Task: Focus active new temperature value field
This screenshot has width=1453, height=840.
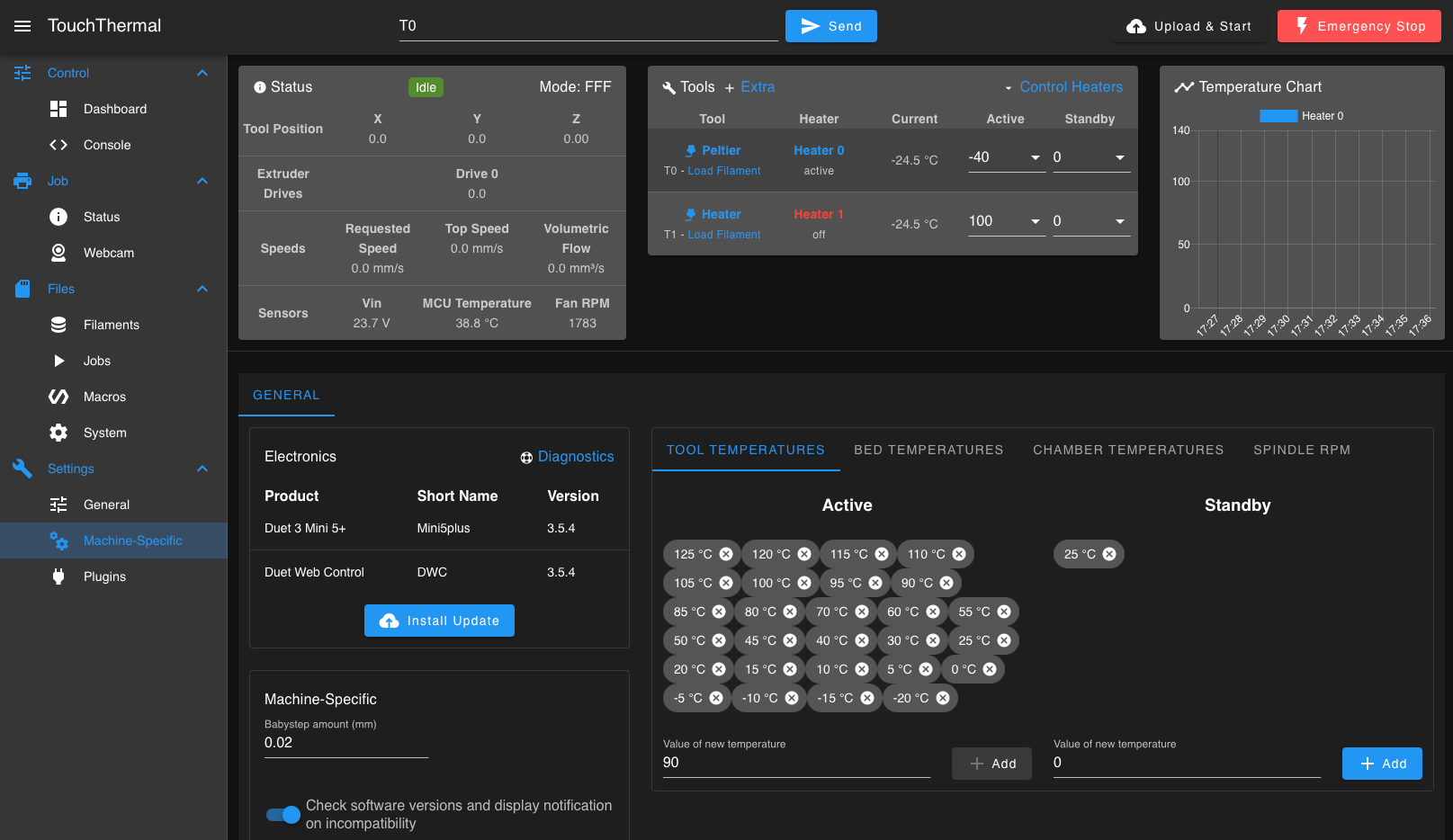Action: pyautogui.click(x=796, y=763)
